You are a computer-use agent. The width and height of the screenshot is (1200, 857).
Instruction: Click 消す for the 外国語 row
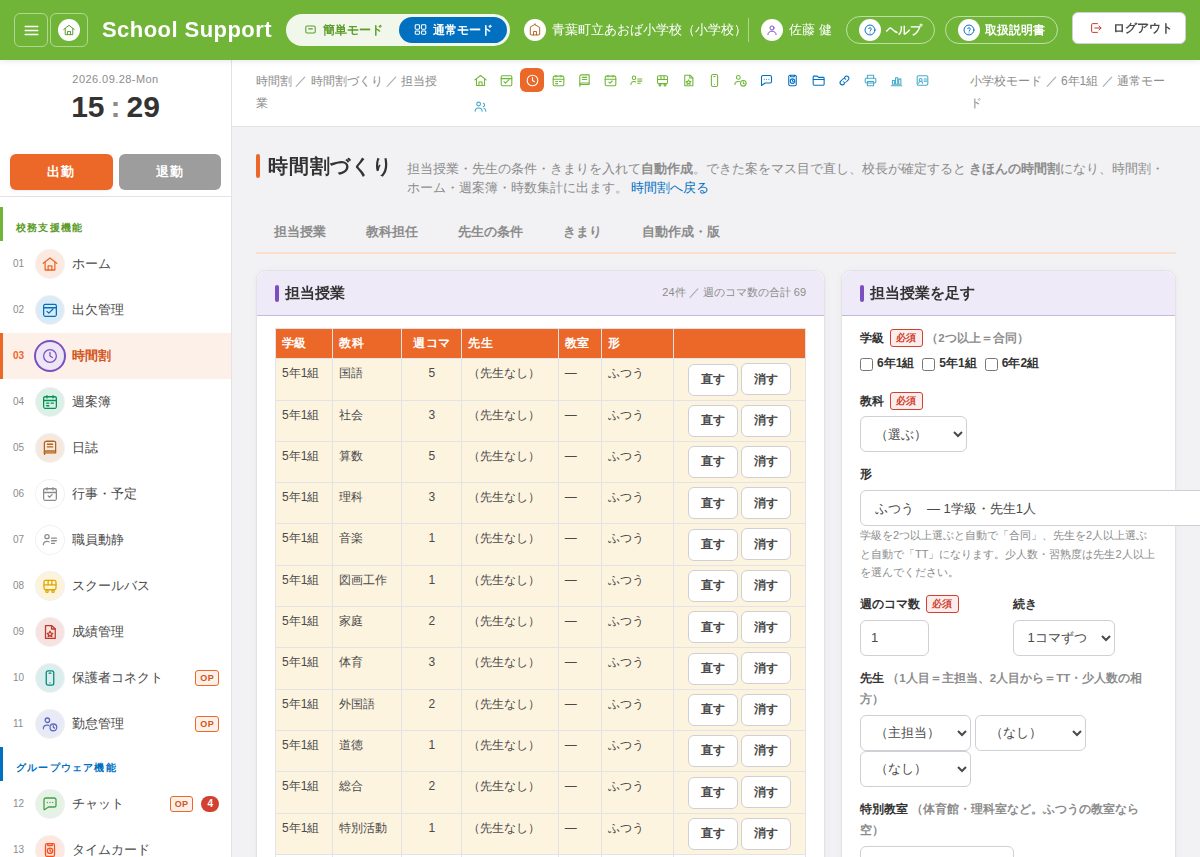point(766,710)
